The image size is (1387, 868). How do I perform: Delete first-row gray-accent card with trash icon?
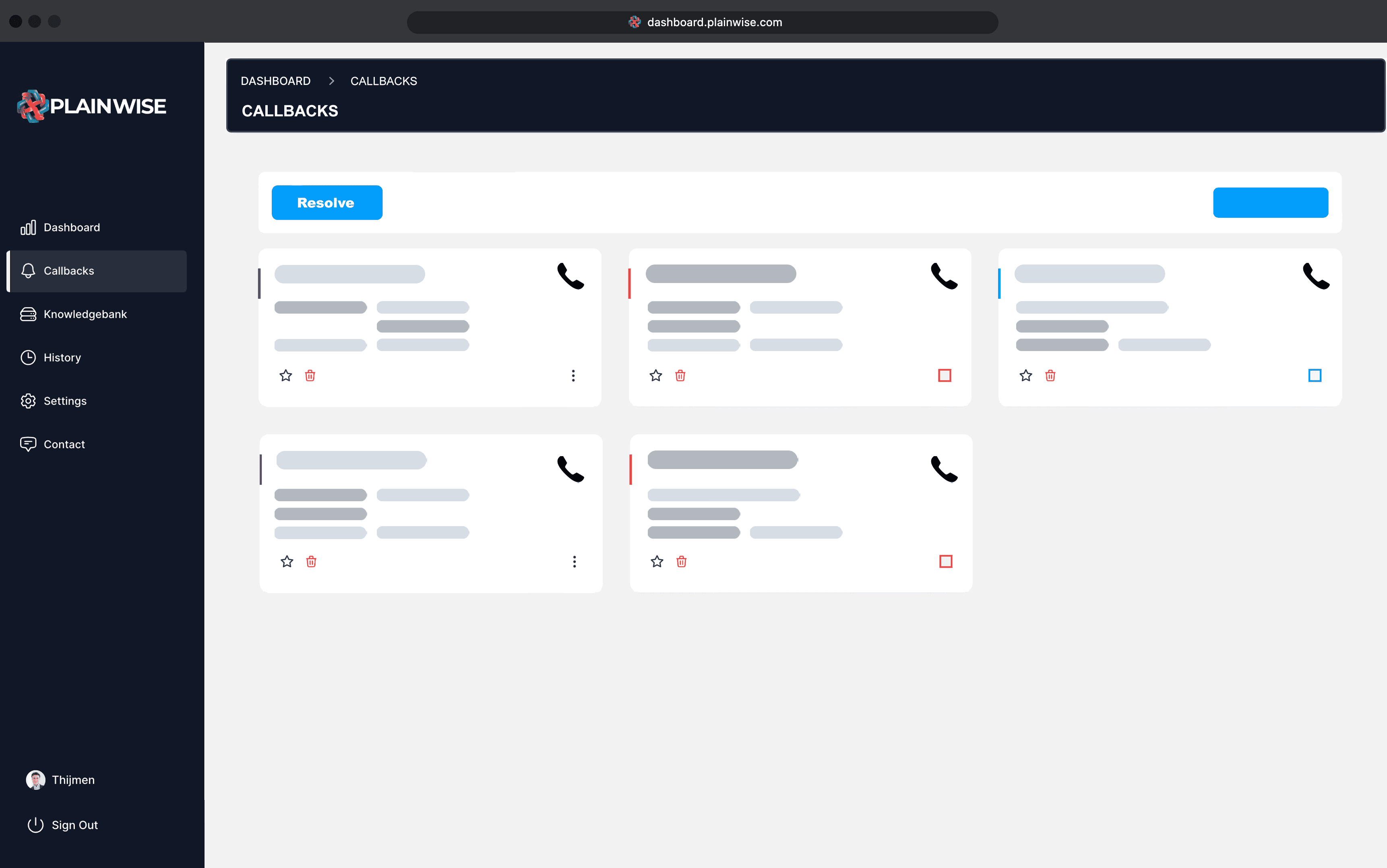point(310,376)
